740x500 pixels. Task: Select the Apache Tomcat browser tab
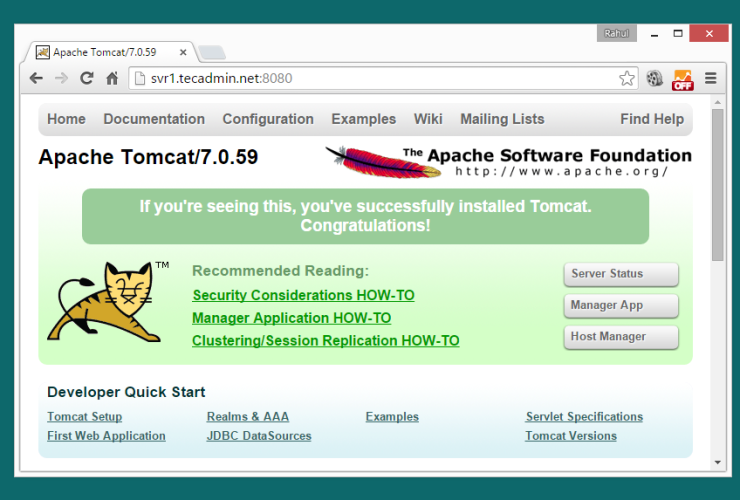110,52
